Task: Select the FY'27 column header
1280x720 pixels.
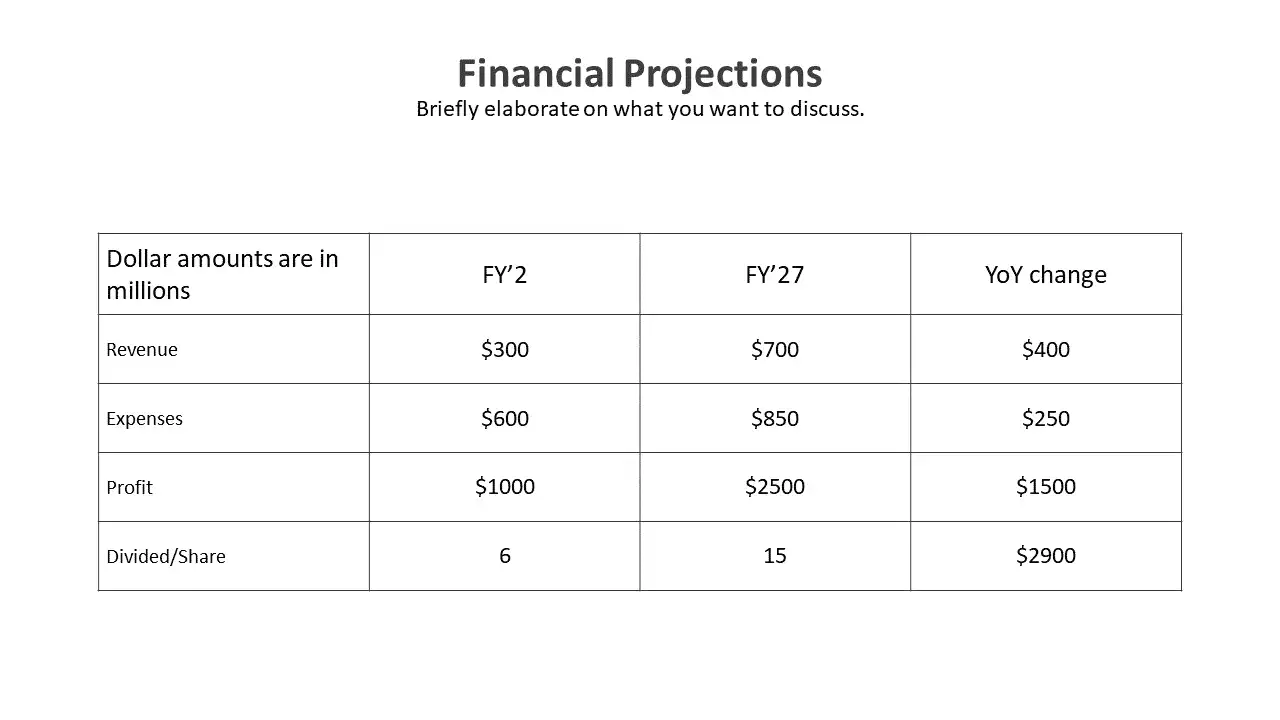Action: [775, 274]
